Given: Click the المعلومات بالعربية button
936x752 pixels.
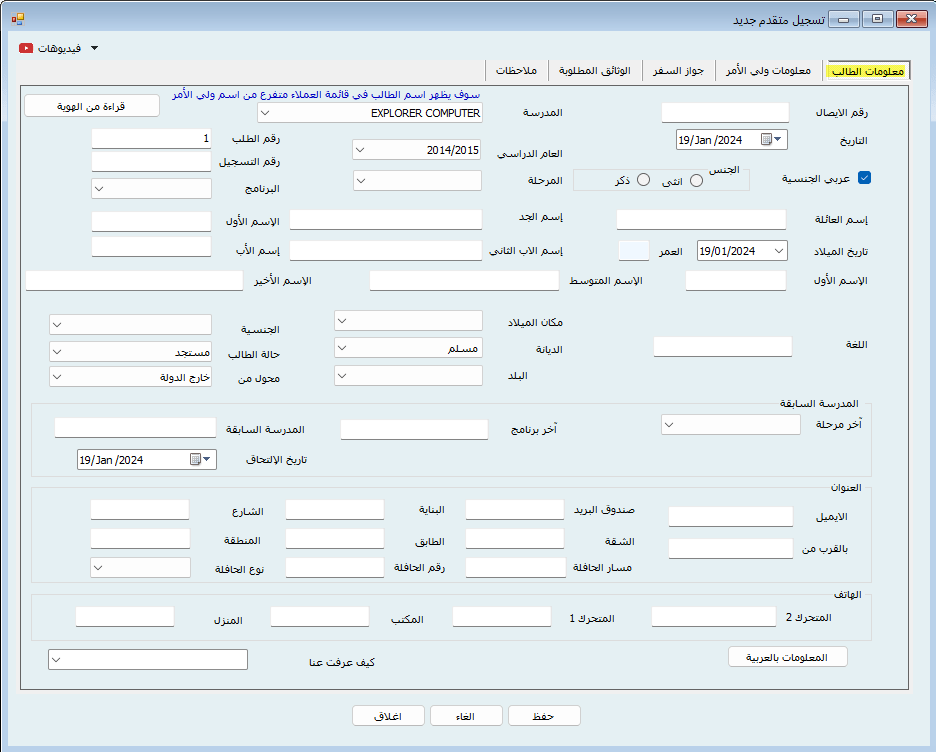Looking at the screenshot, I should coord(787,657).
